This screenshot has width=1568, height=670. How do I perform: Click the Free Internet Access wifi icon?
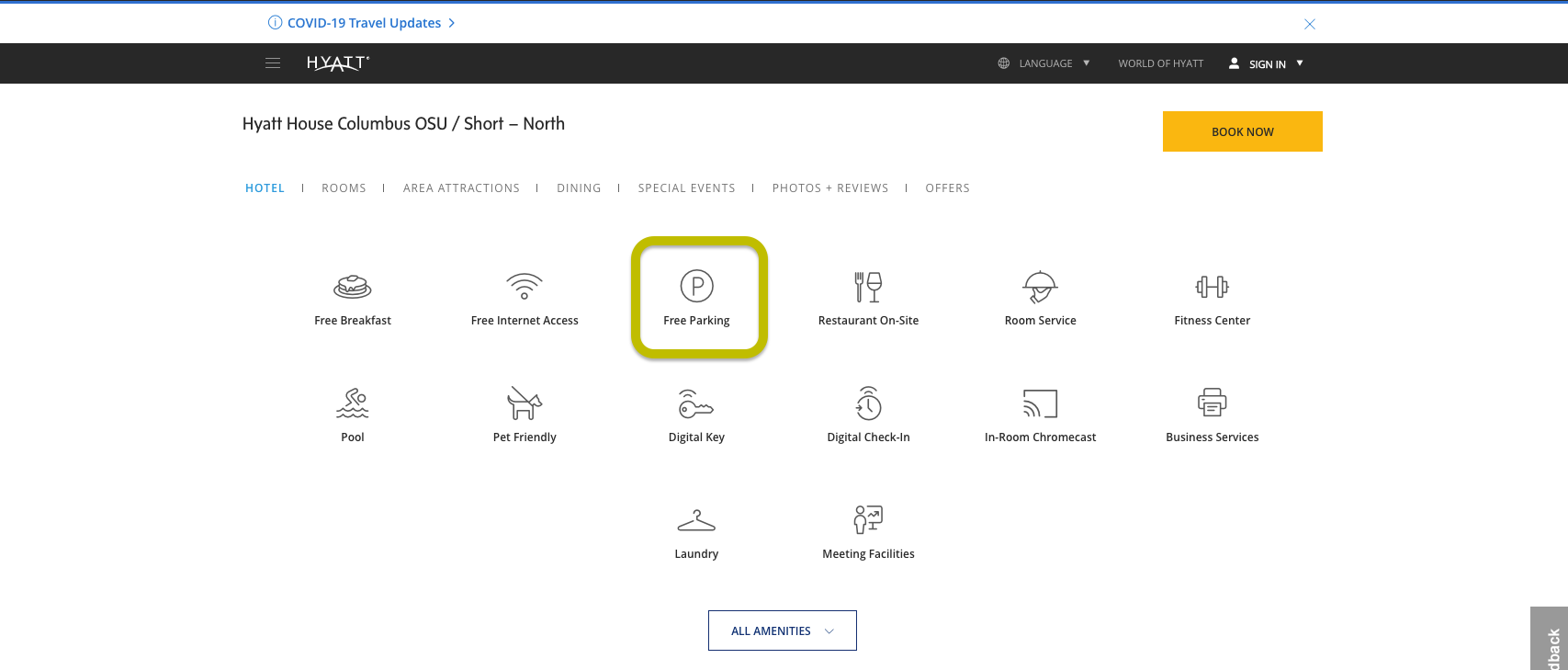(x=525, y=286)
